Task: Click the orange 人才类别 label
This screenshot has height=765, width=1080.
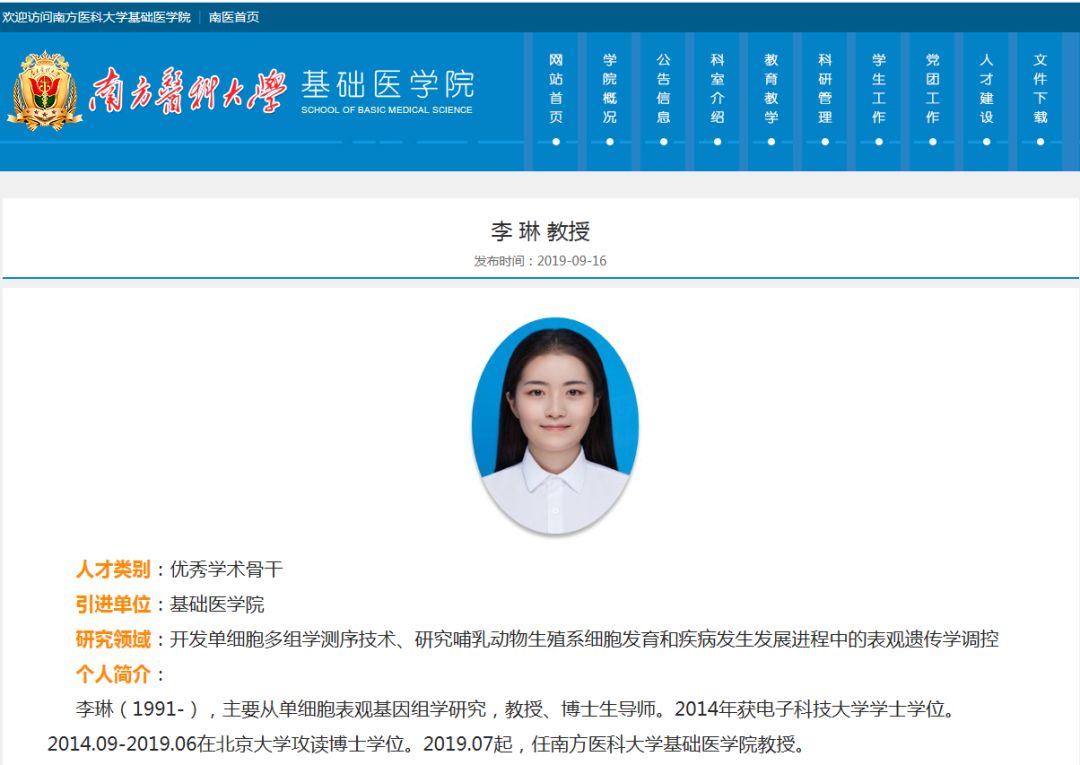Action: (x=113, y=569)
